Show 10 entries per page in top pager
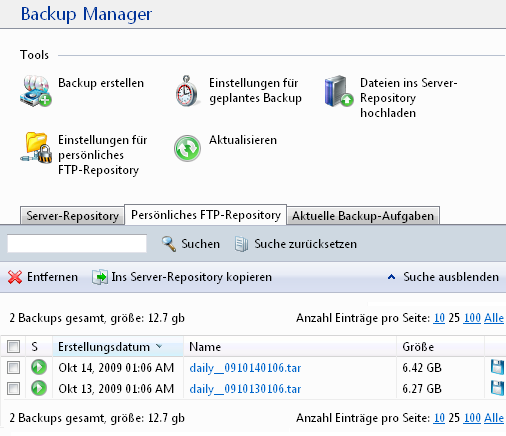 [439, 318]
